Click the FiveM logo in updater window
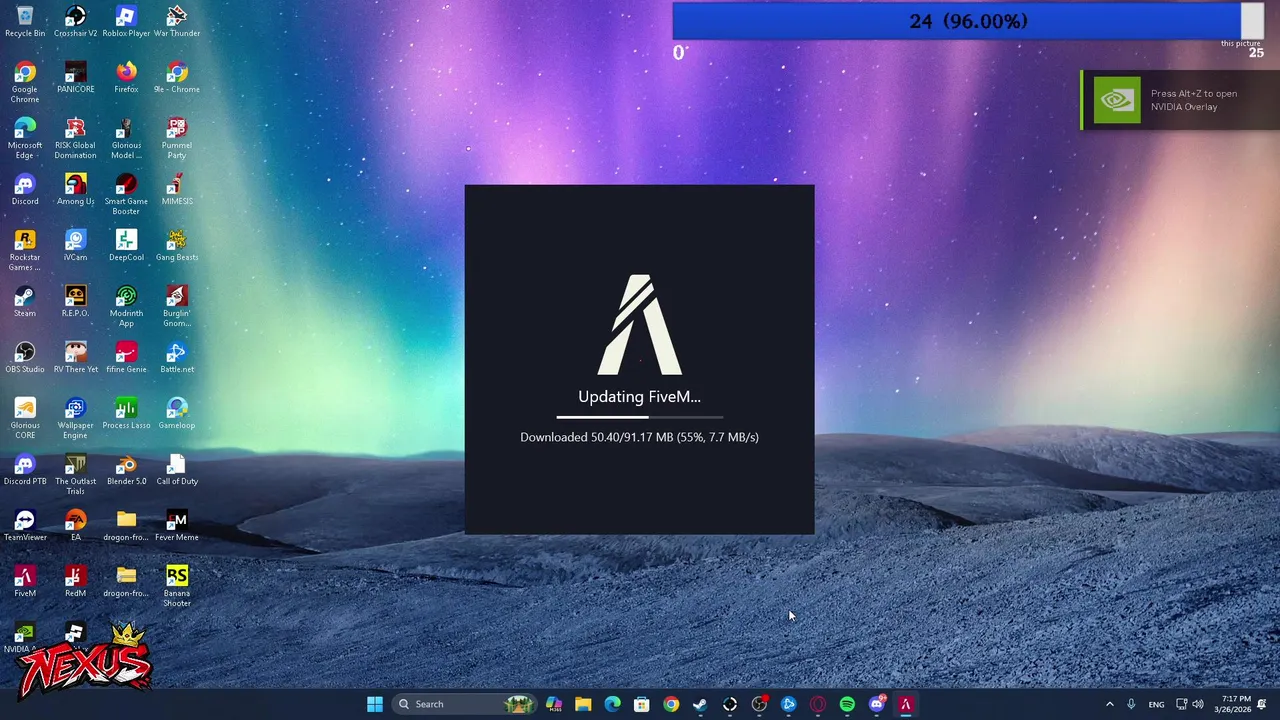The image size is (1280, 720). 639,325
